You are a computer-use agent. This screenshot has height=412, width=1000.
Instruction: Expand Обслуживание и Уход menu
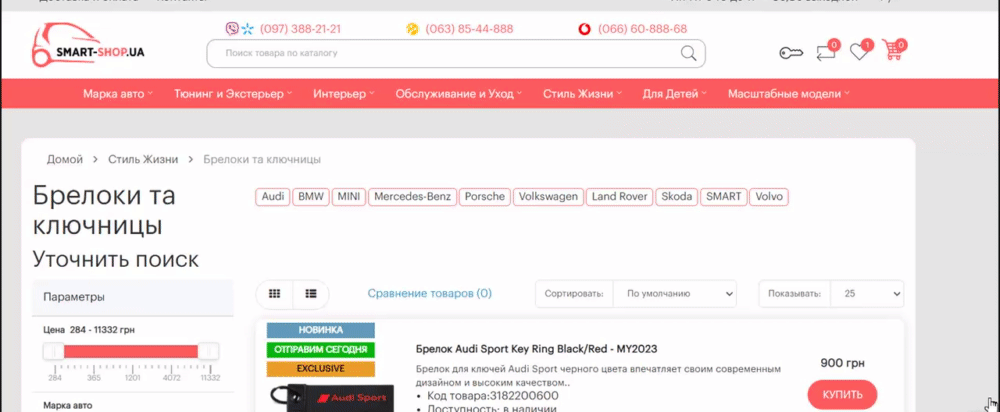(459, 94)
